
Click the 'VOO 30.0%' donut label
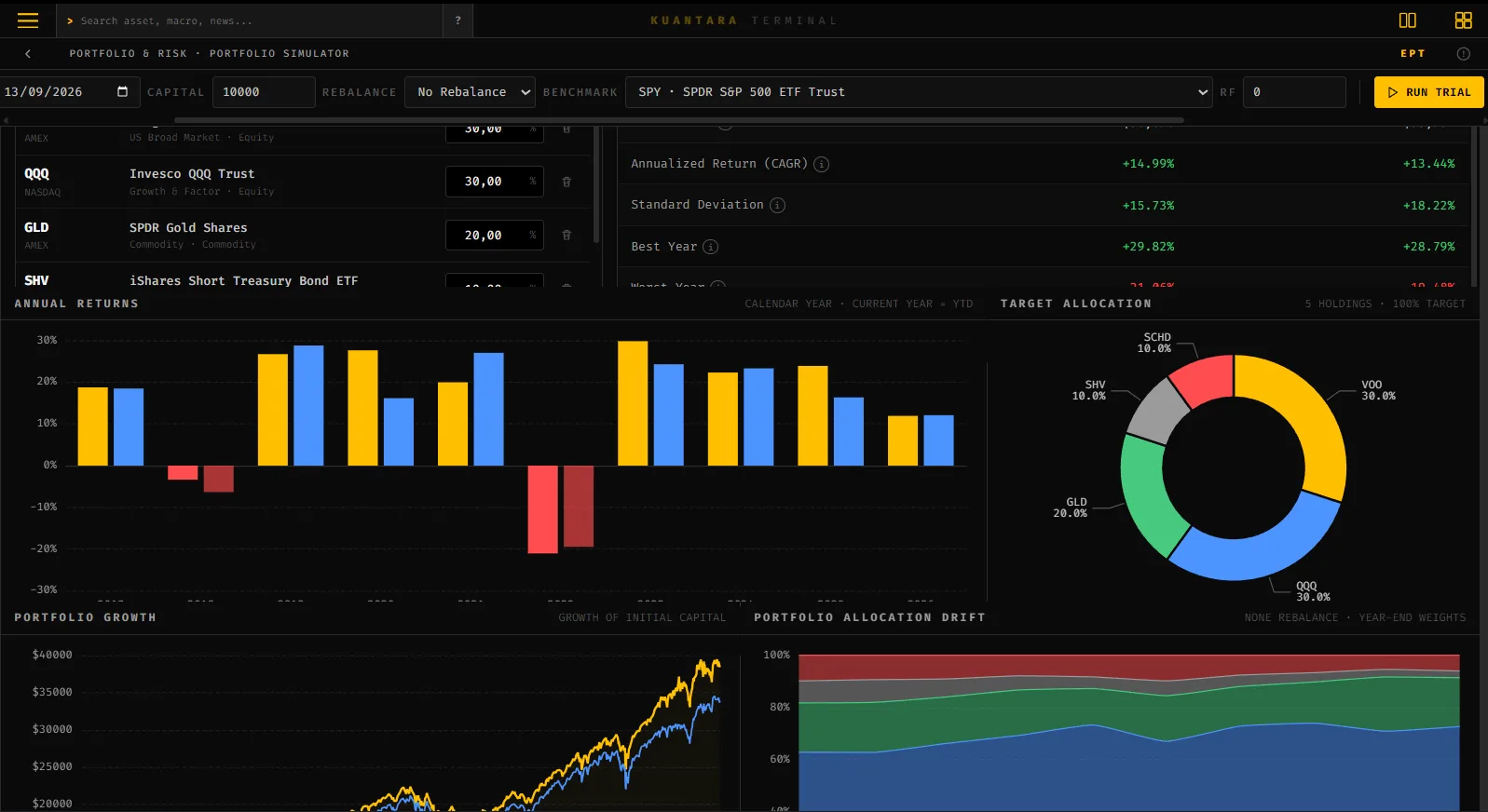coord(1379,390)
